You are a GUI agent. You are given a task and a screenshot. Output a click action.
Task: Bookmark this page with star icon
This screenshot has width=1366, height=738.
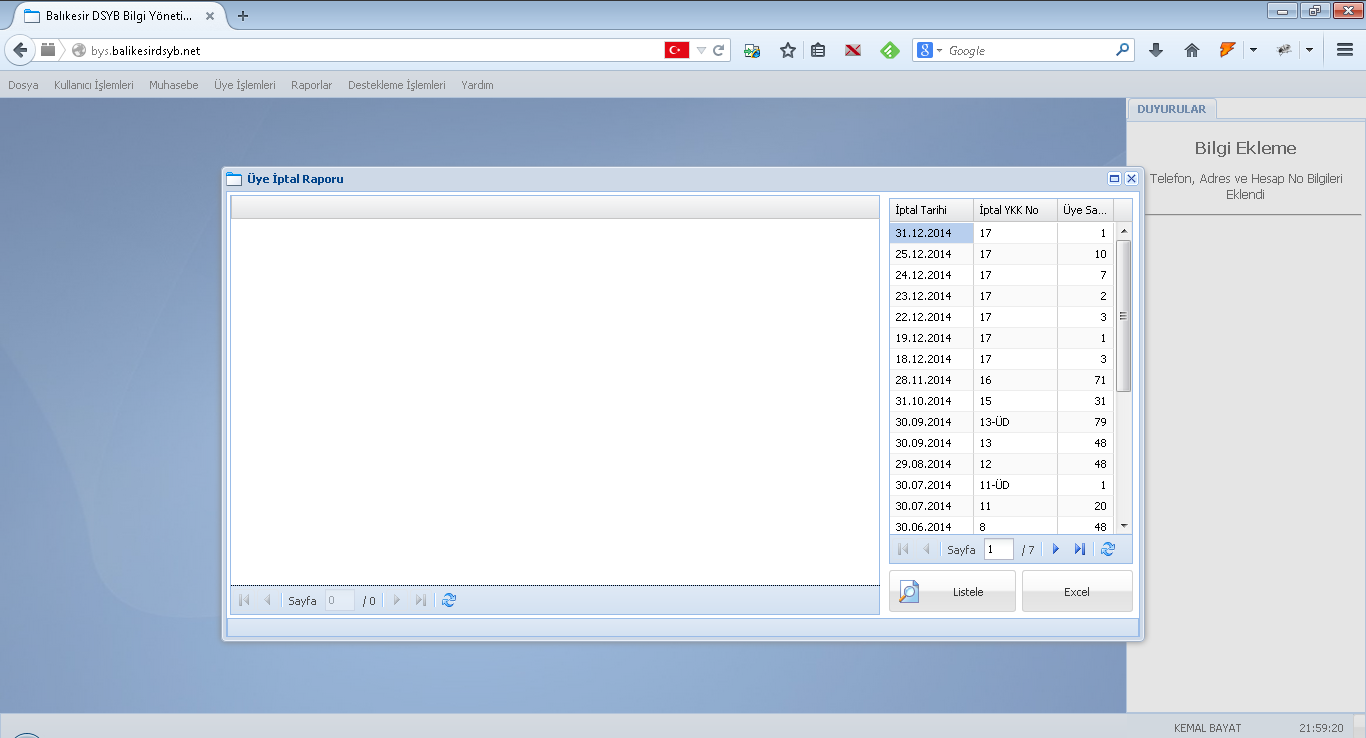(x=788, y=50)
